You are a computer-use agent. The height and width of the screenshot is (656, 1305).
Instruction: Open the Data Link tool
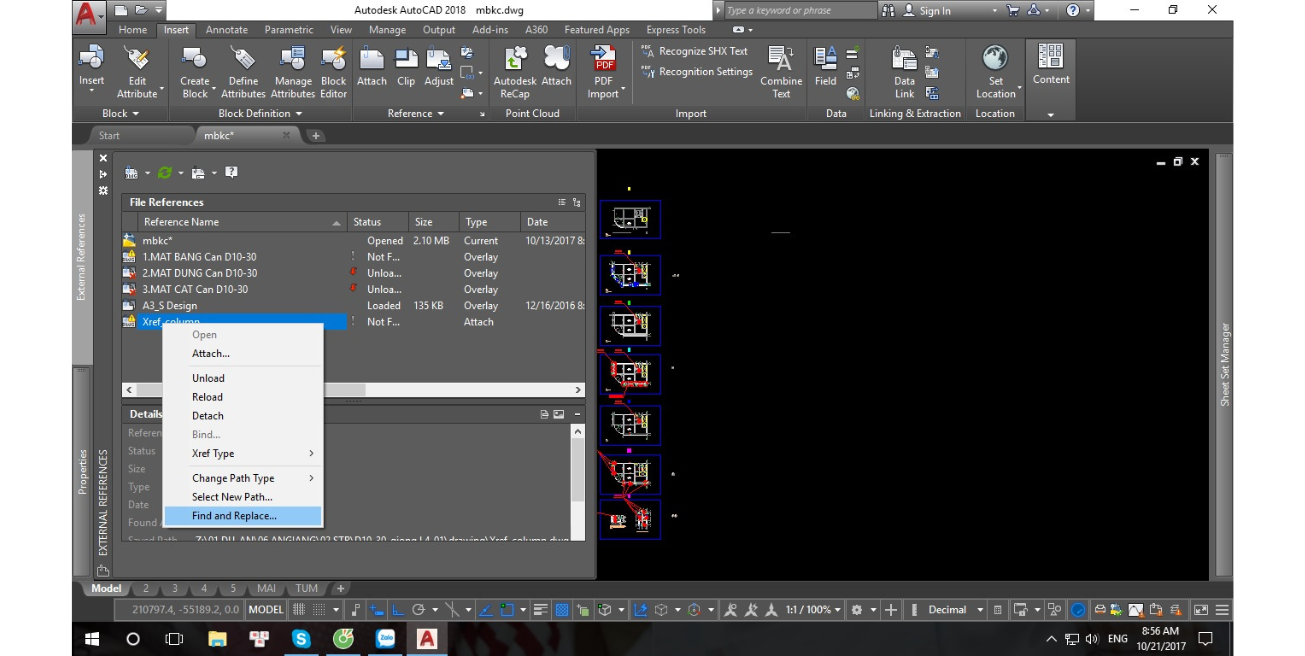pyautogui.click(x=904, y=72)
